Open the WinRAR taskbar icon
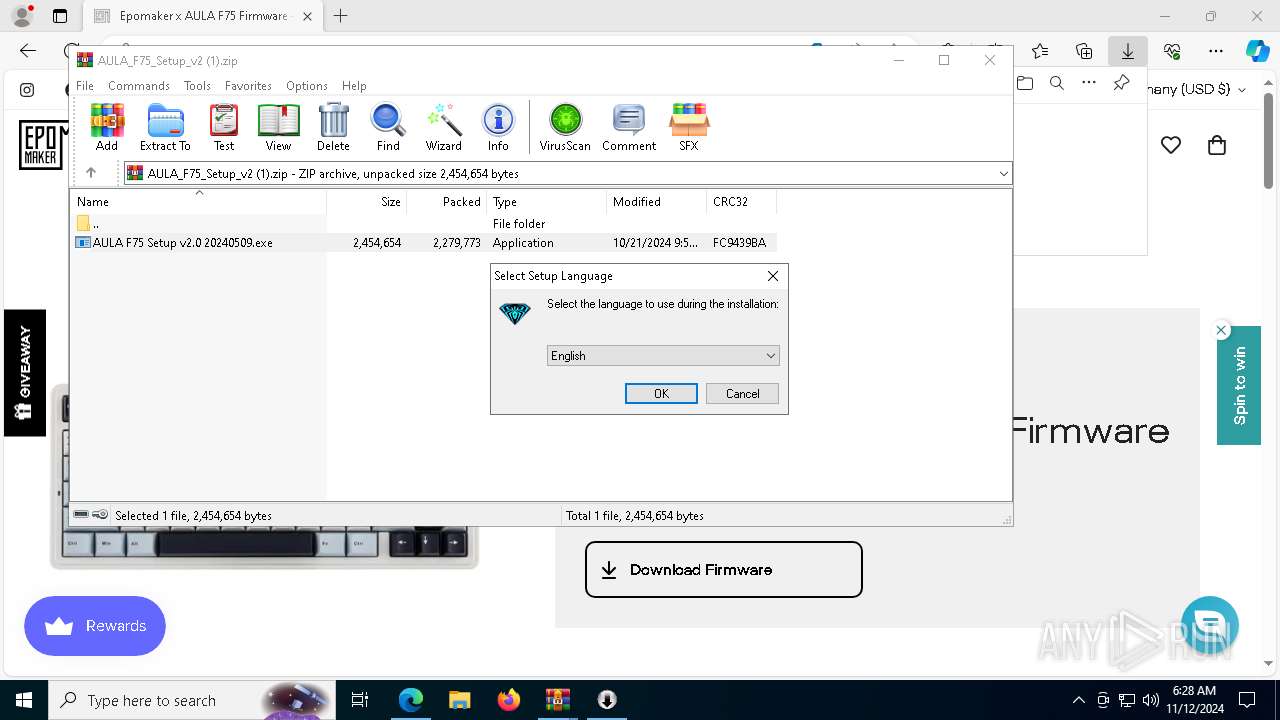The image size is (1280, 720). (x=557, y=700)
